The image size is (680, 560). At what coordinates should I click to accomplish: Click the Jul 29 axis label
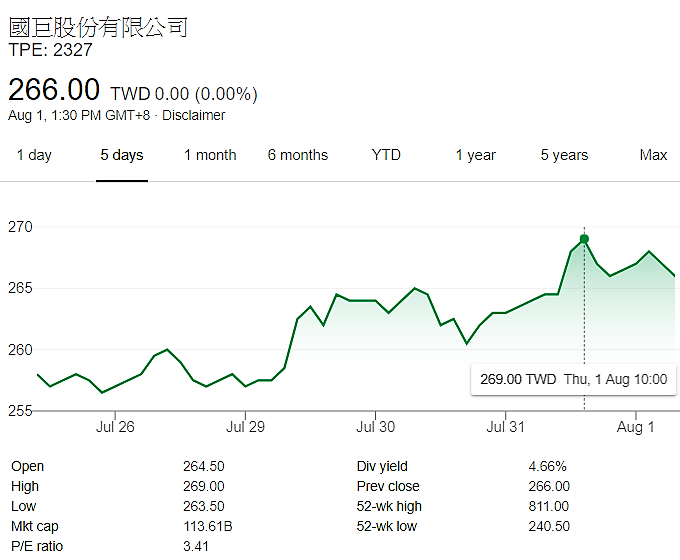click(245, 427)
